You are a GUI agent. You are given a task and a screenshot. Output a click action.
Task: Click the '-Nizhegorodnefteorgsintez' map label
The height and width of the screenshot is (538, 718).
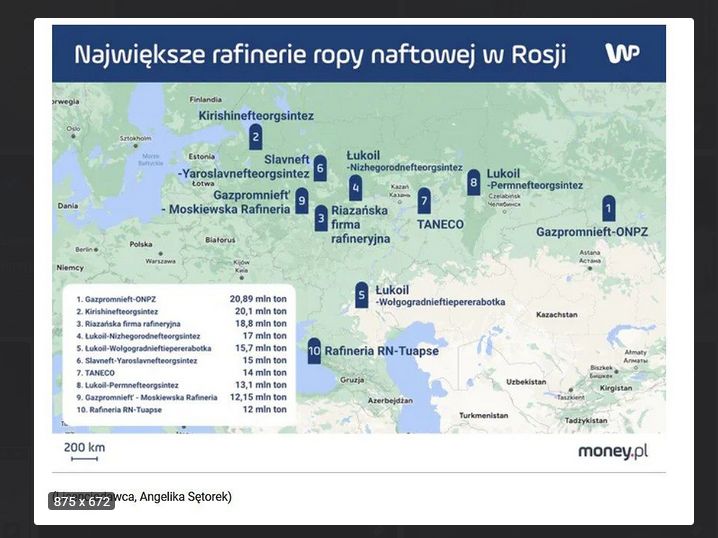point(405,168)
